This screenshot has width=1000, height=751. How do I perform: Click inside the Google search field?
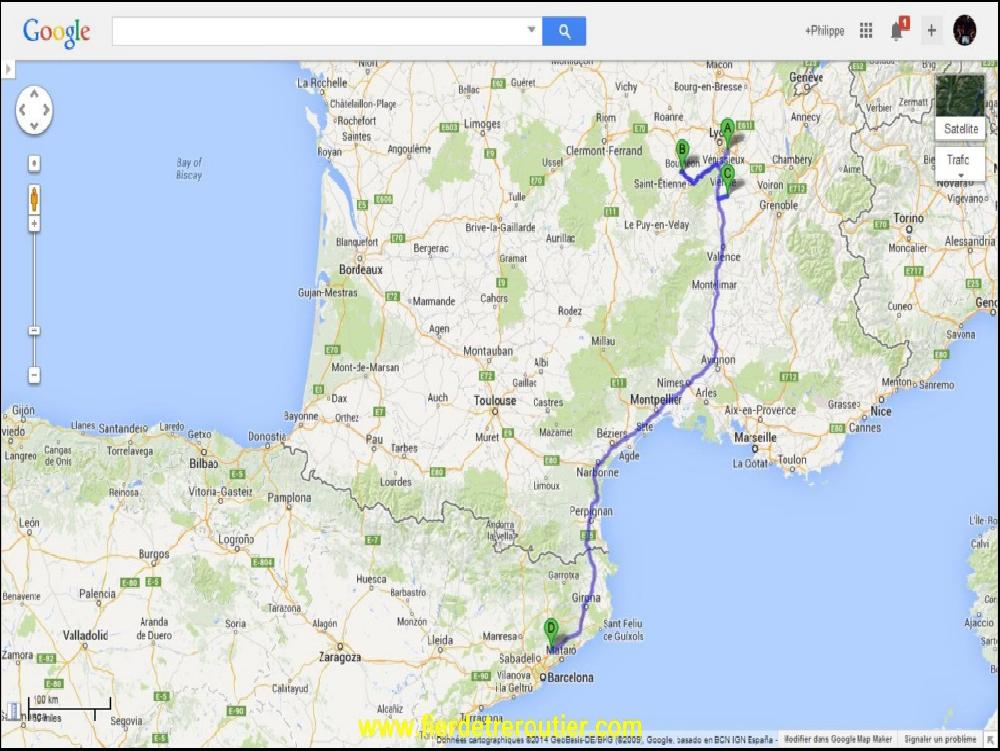(x=318, y=31)
